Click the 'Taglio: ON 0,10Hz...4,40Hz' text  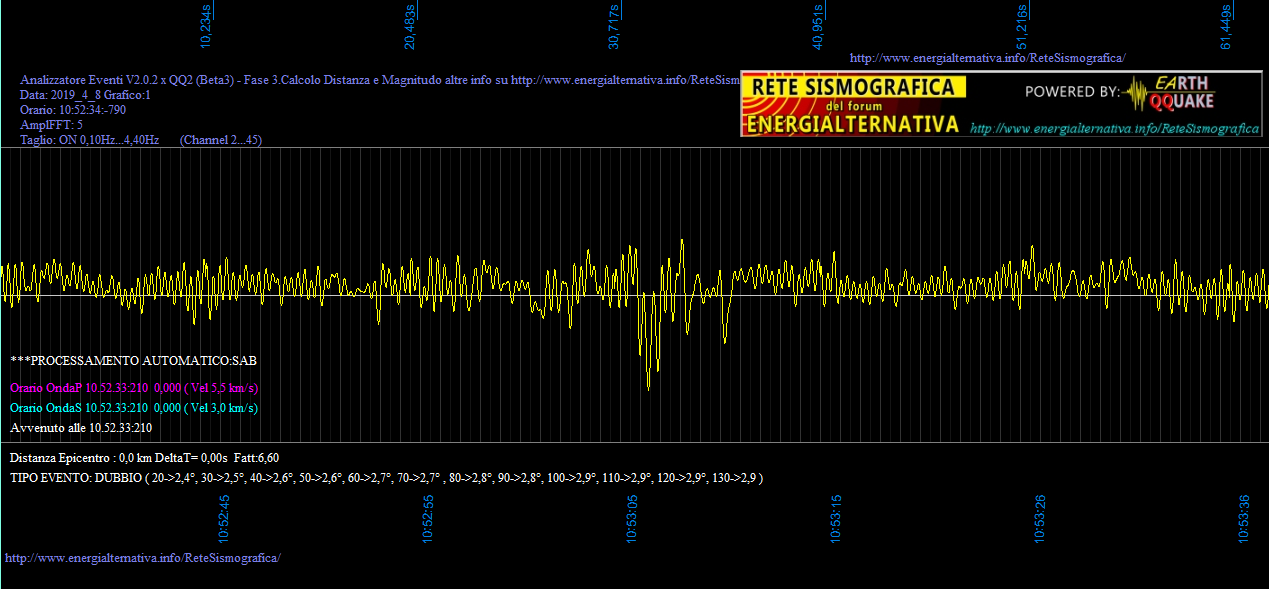(90, 140)
